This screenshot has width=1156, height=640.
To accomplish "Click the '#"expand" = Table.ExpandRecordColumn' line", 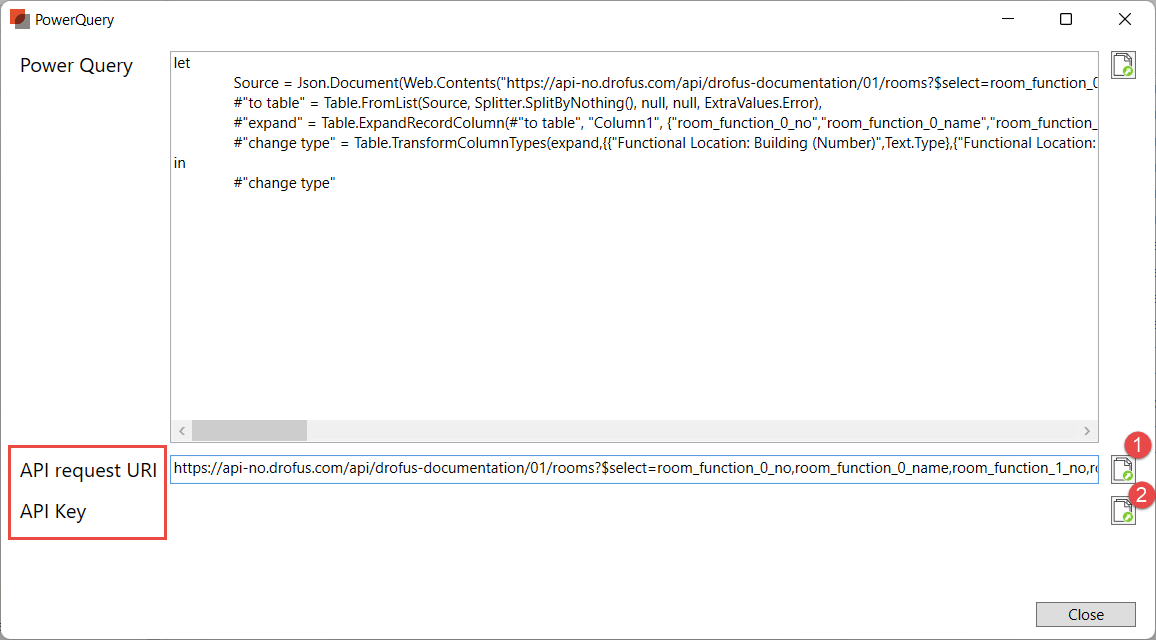I will (x=666, y=123).
